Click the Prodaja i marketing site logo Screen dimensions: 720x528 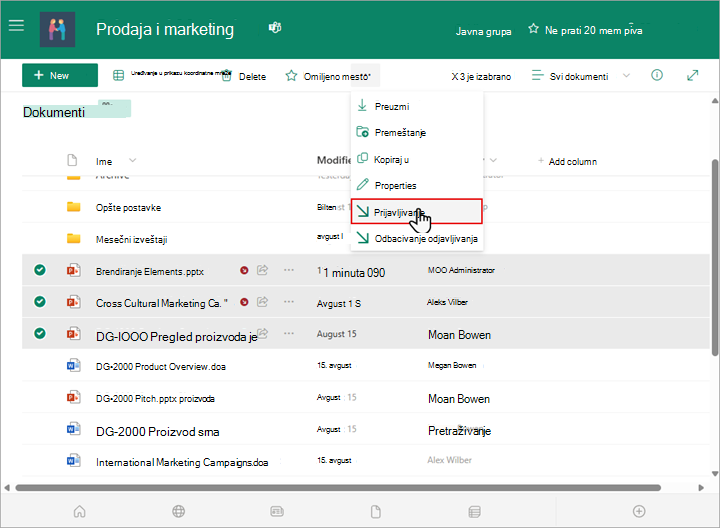(x=57, y=29)
